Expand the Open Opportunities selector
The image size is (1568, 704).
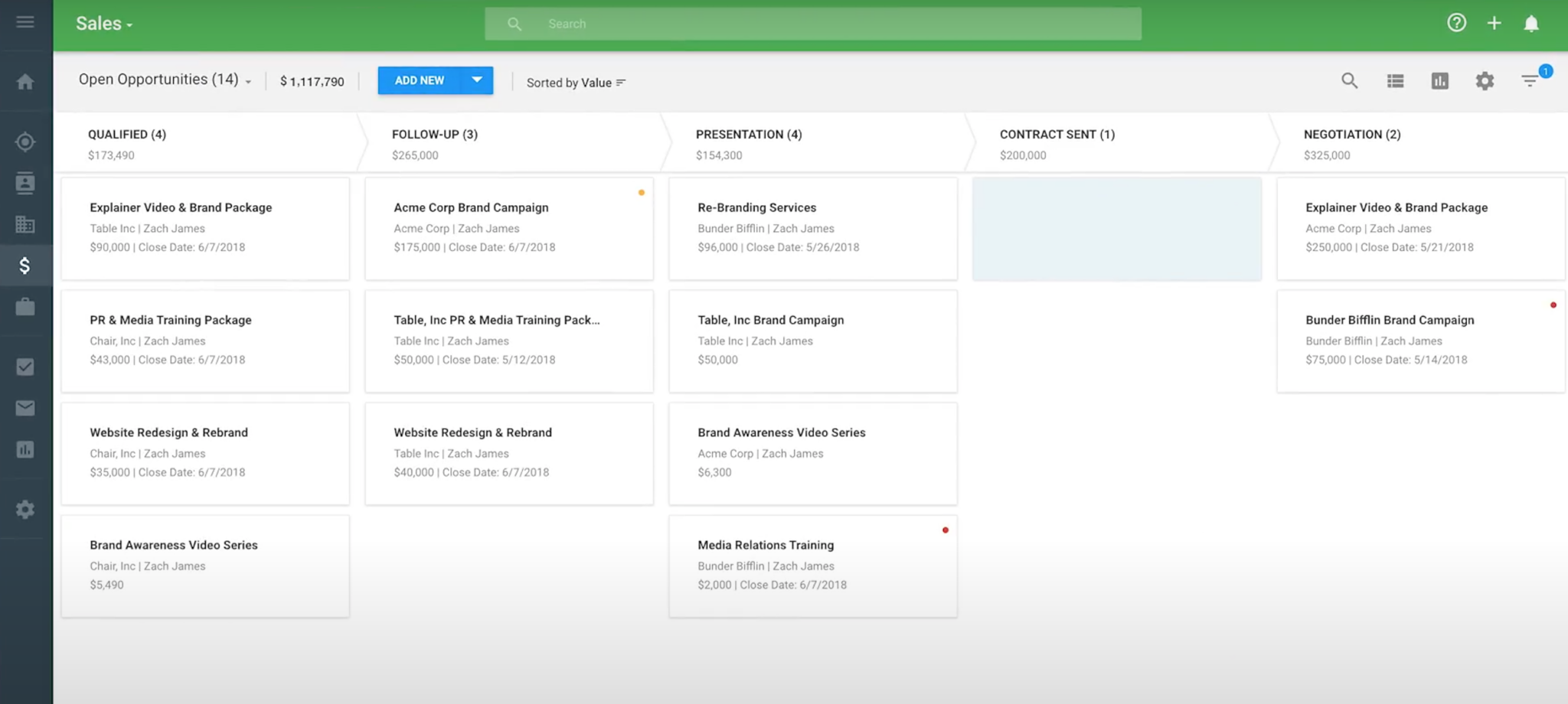click(247, 80)
